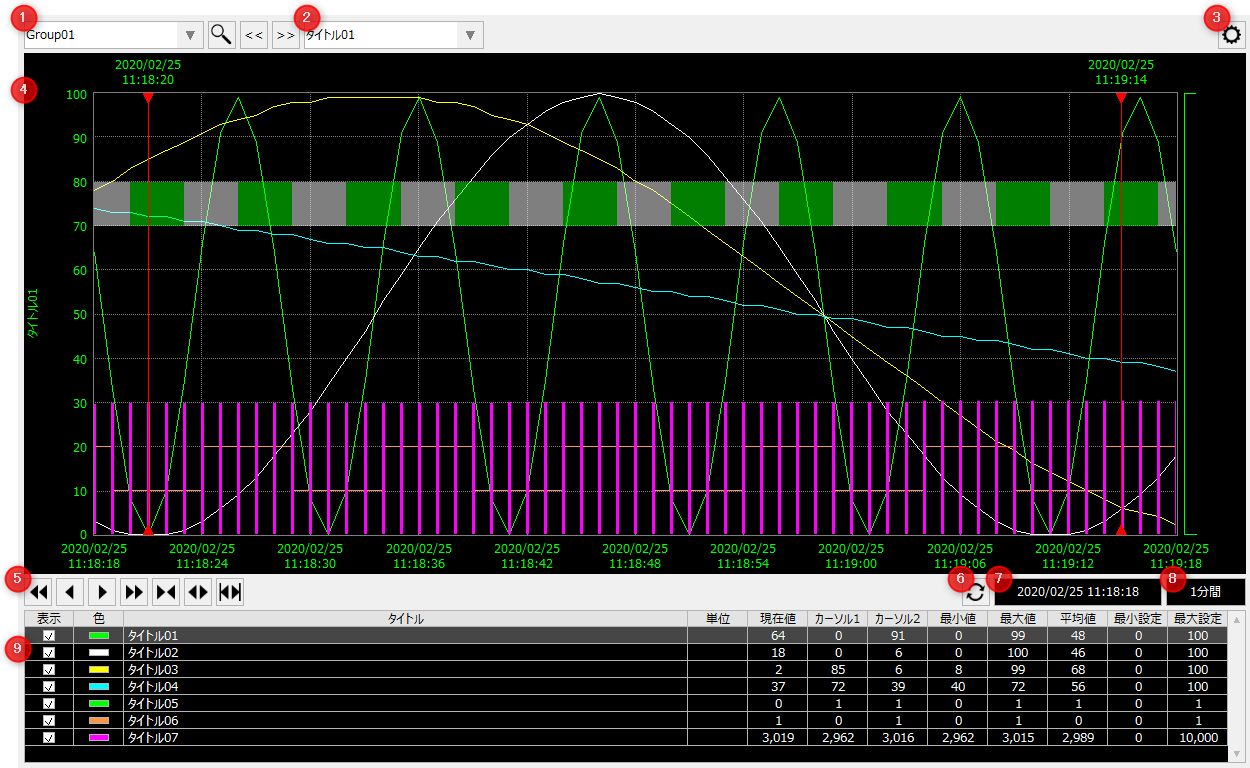
Task: Click the fit-to-full-range icon with bars
Action: point(230,592)
